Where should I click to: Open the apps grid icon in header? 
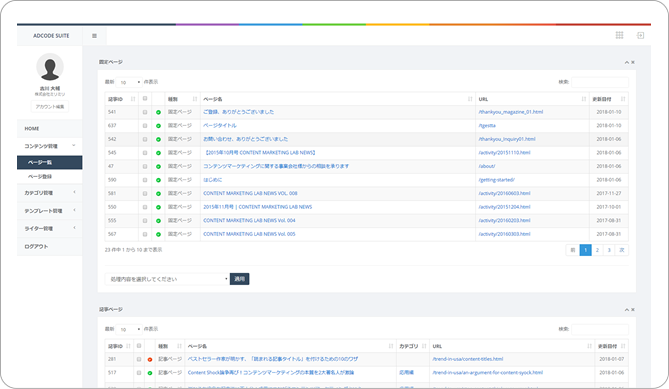pos(619,35)
